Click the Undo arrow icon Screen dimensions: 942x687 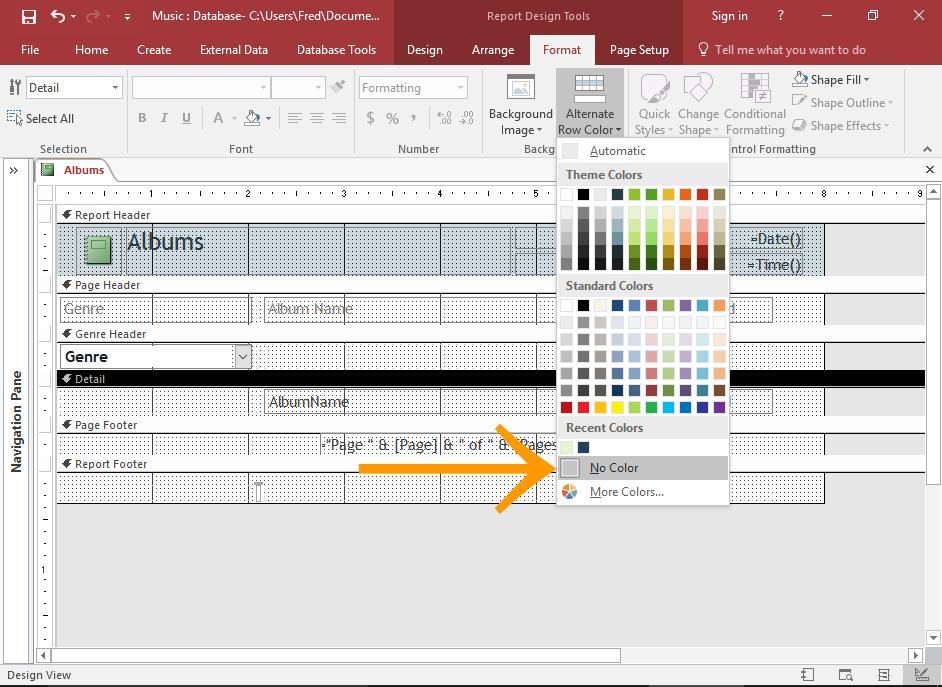coord(58,16)
